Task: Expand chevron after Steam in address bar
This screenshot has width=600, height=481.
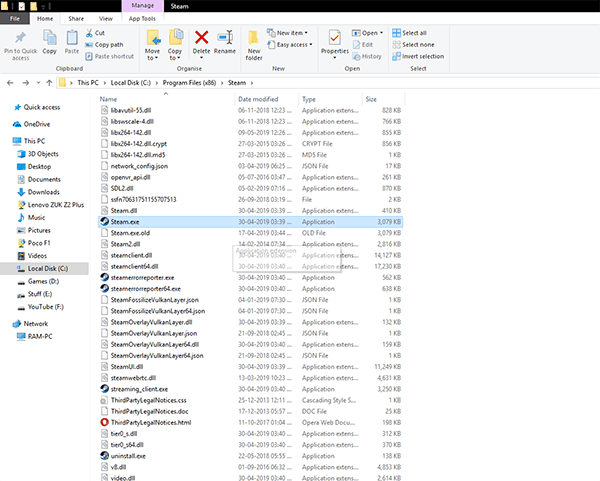Action: (252, 83)
